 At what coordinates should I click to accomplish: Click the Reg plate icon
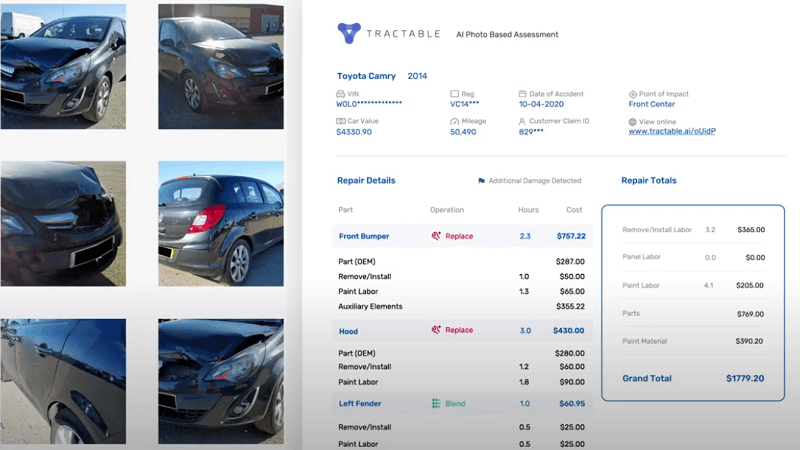point(454,94)
